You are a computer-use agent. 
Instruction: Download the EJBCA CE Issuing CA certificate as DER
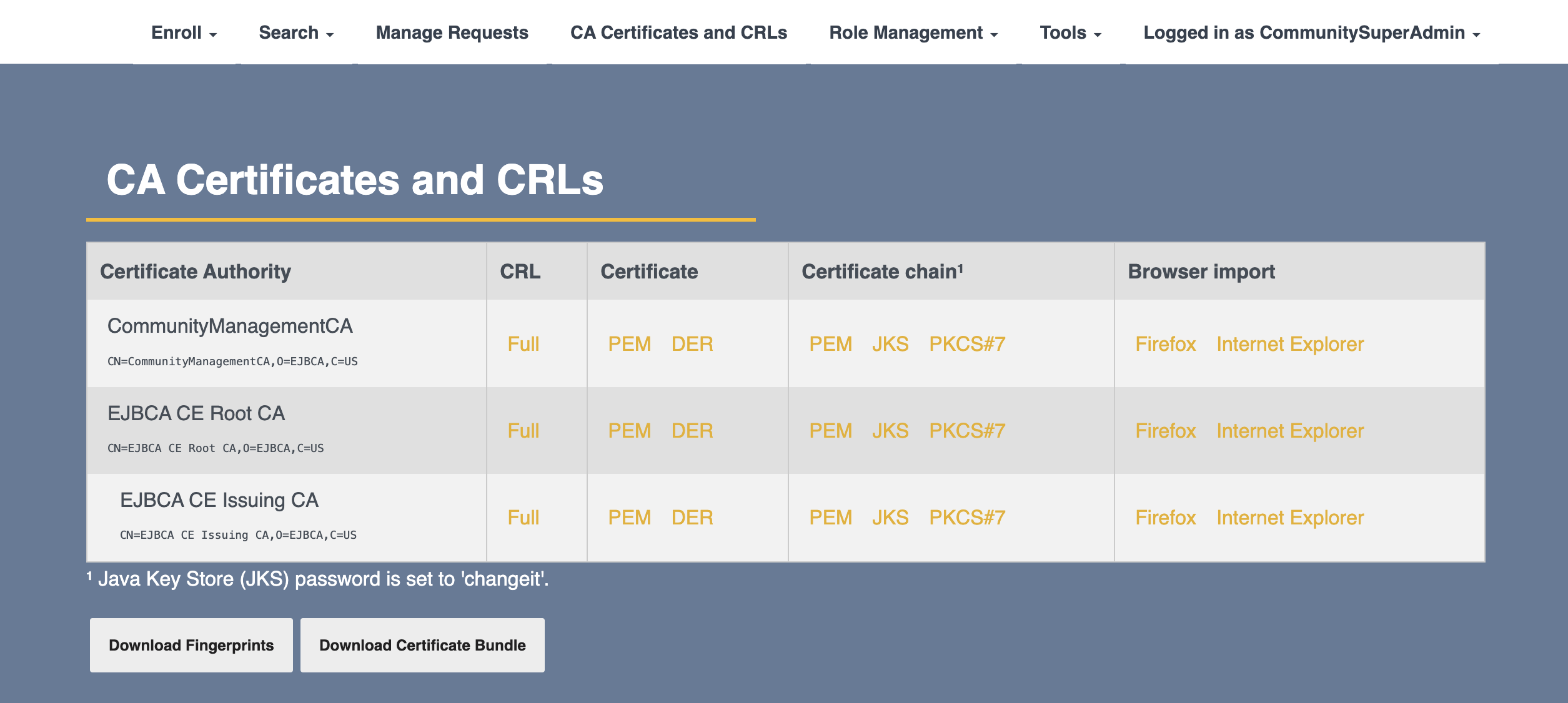click(x=692, y=518)
